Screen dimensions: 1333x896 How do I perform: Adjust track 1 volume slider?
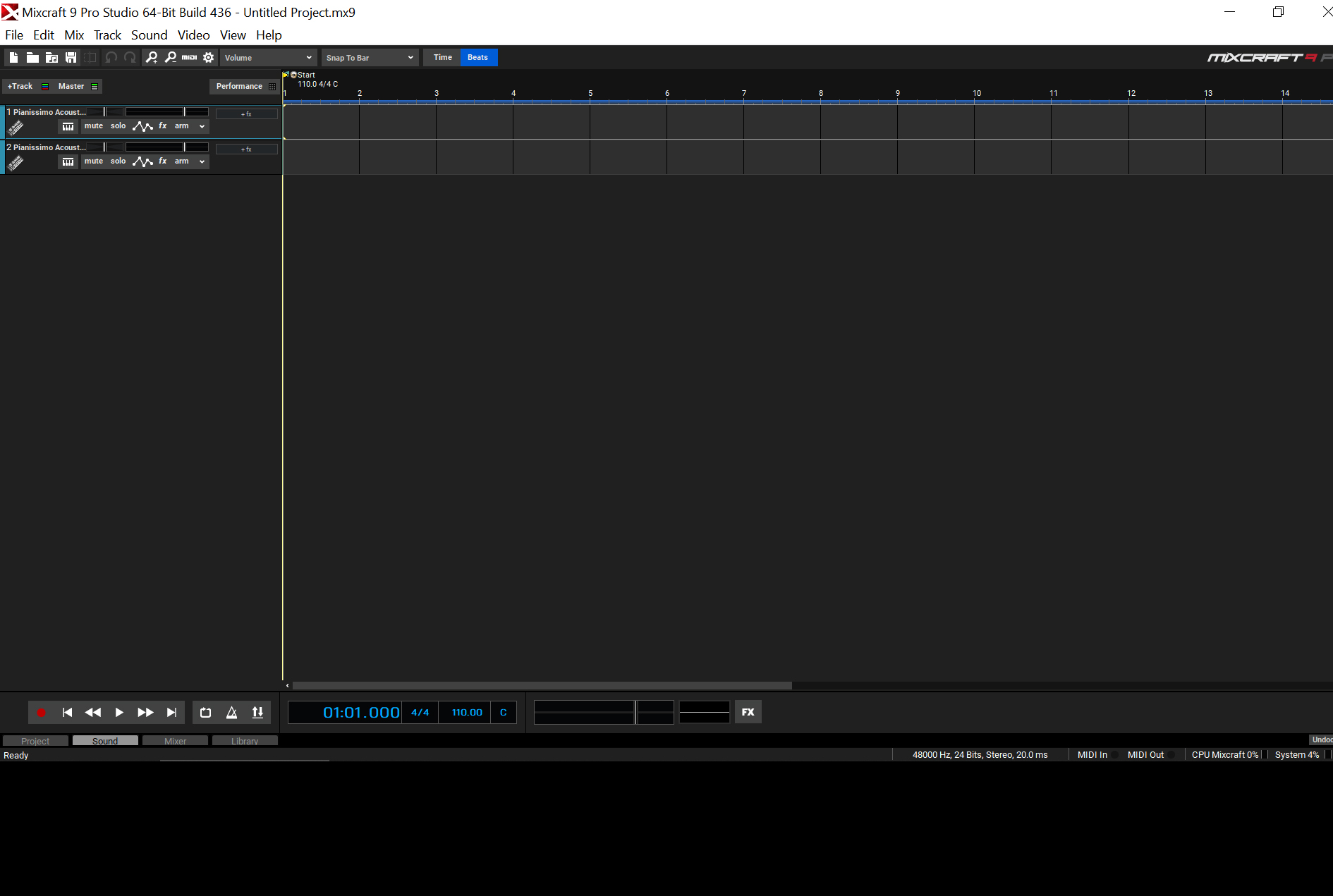[x=166, y=112]
